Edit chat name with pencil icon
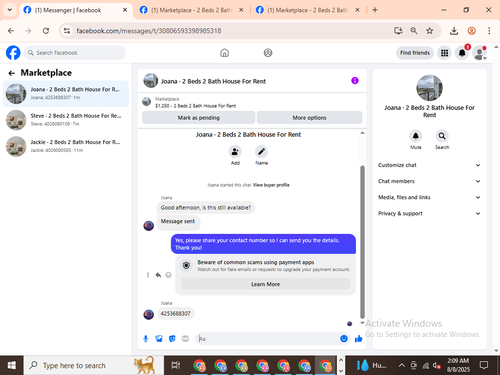Screen dimensions: 500x375 pyautogui.click(x=261, y=152)
